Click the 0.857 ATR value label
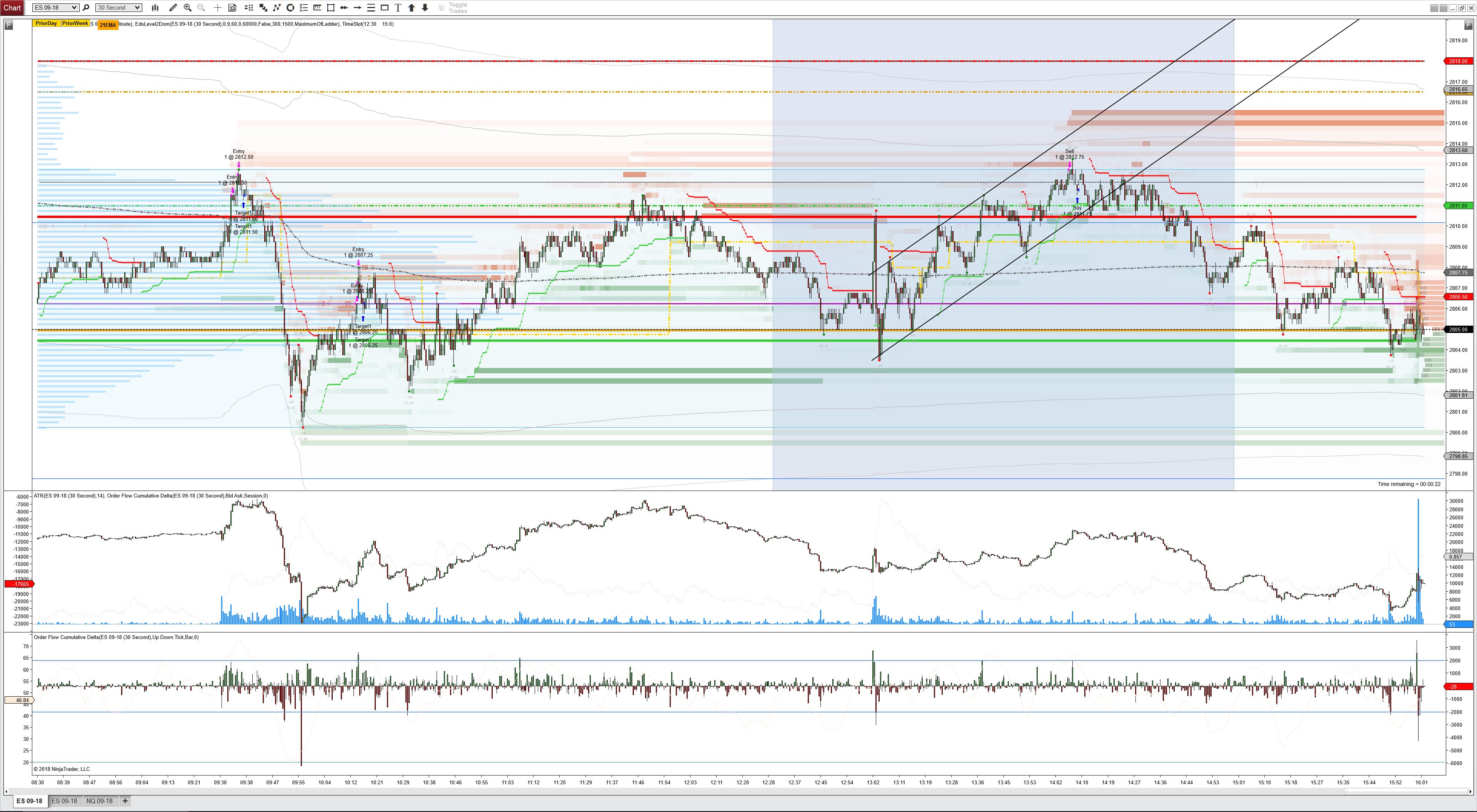Image resolution: width=1477 pixels, height=812 pixels. click(x=1458, y=557)
